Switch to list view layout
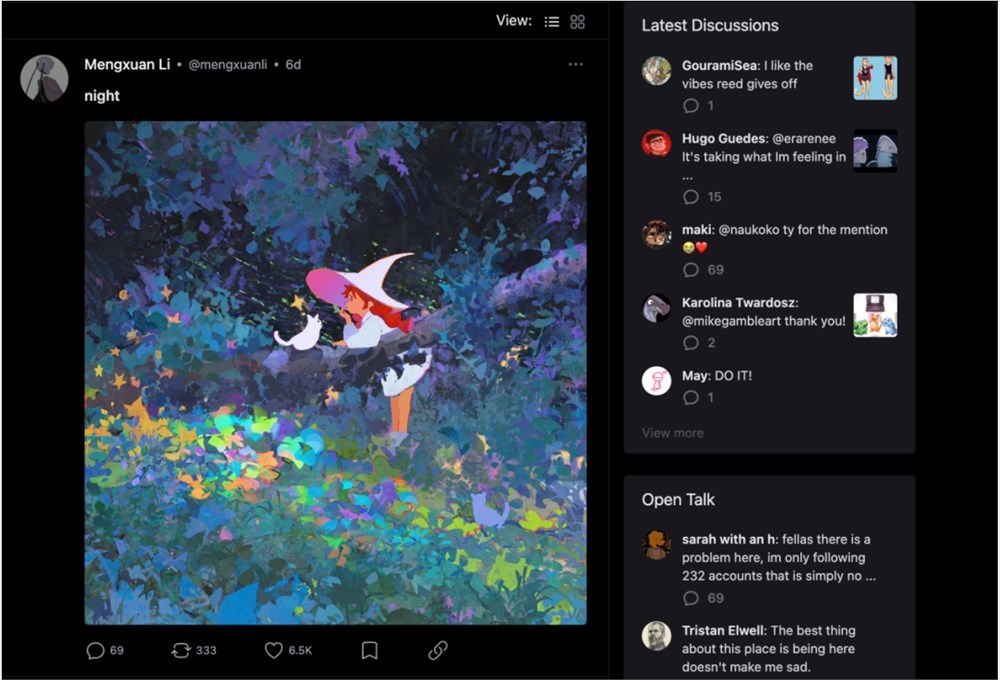 click(x=552, y=22)
